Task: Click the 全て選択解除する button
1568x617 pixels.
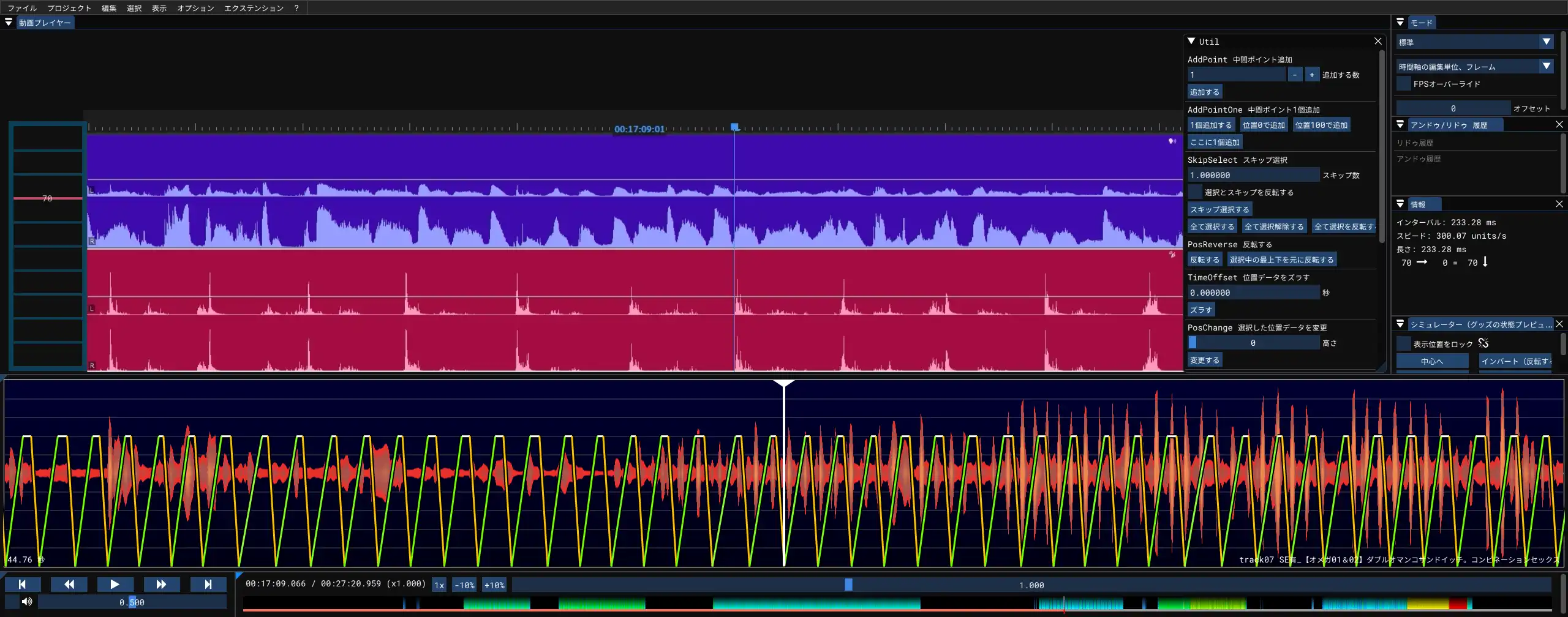Action: coord(1274,226)
